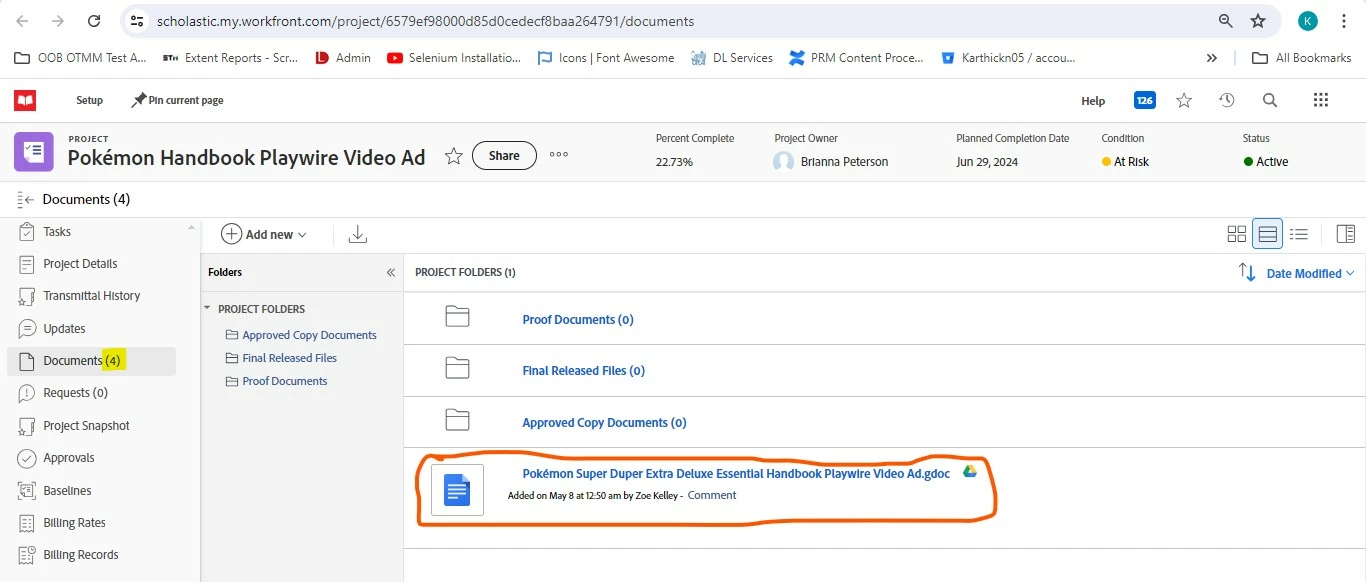Bookmark this page with the browser star

point(1259,21)
